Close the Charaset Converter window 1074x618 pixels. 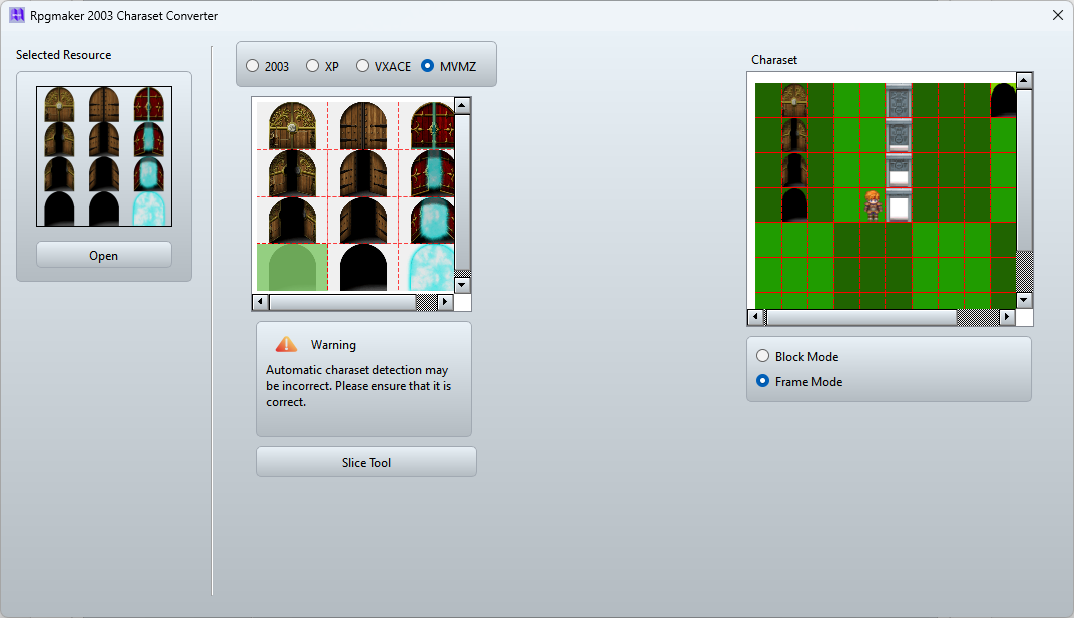coord(1058,15)
